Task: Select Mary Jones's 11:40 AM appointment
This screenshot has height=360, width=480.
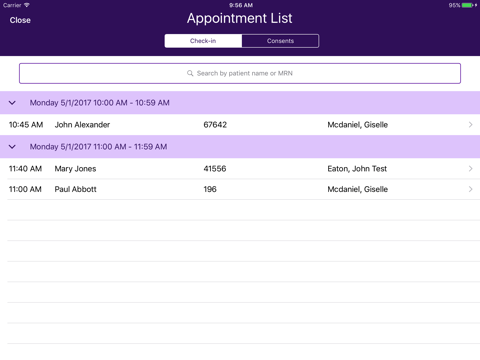Action: (x=240, y=169)
